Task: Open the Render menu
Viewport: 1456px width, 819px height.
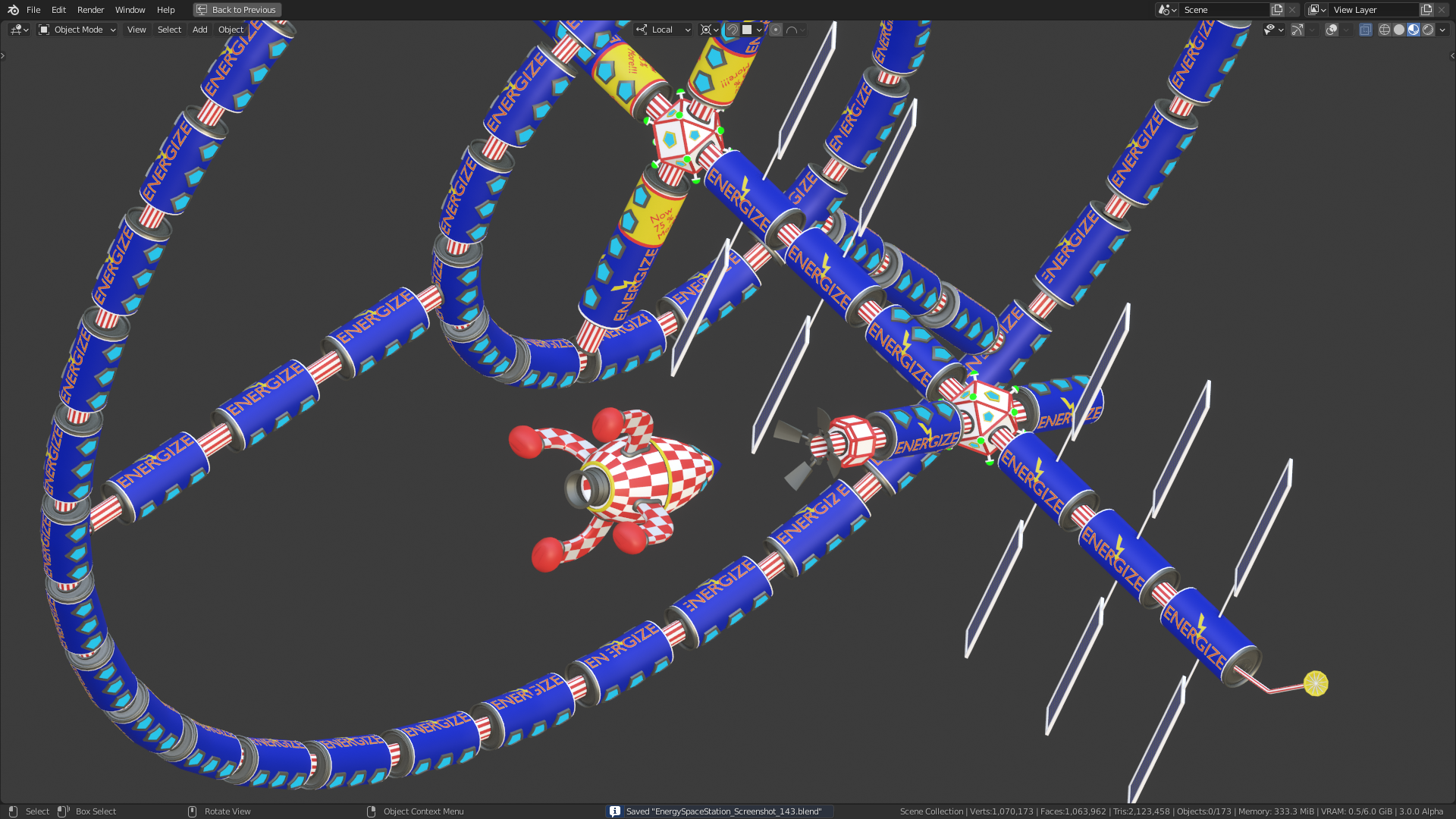Action: (x=90, y=10)
